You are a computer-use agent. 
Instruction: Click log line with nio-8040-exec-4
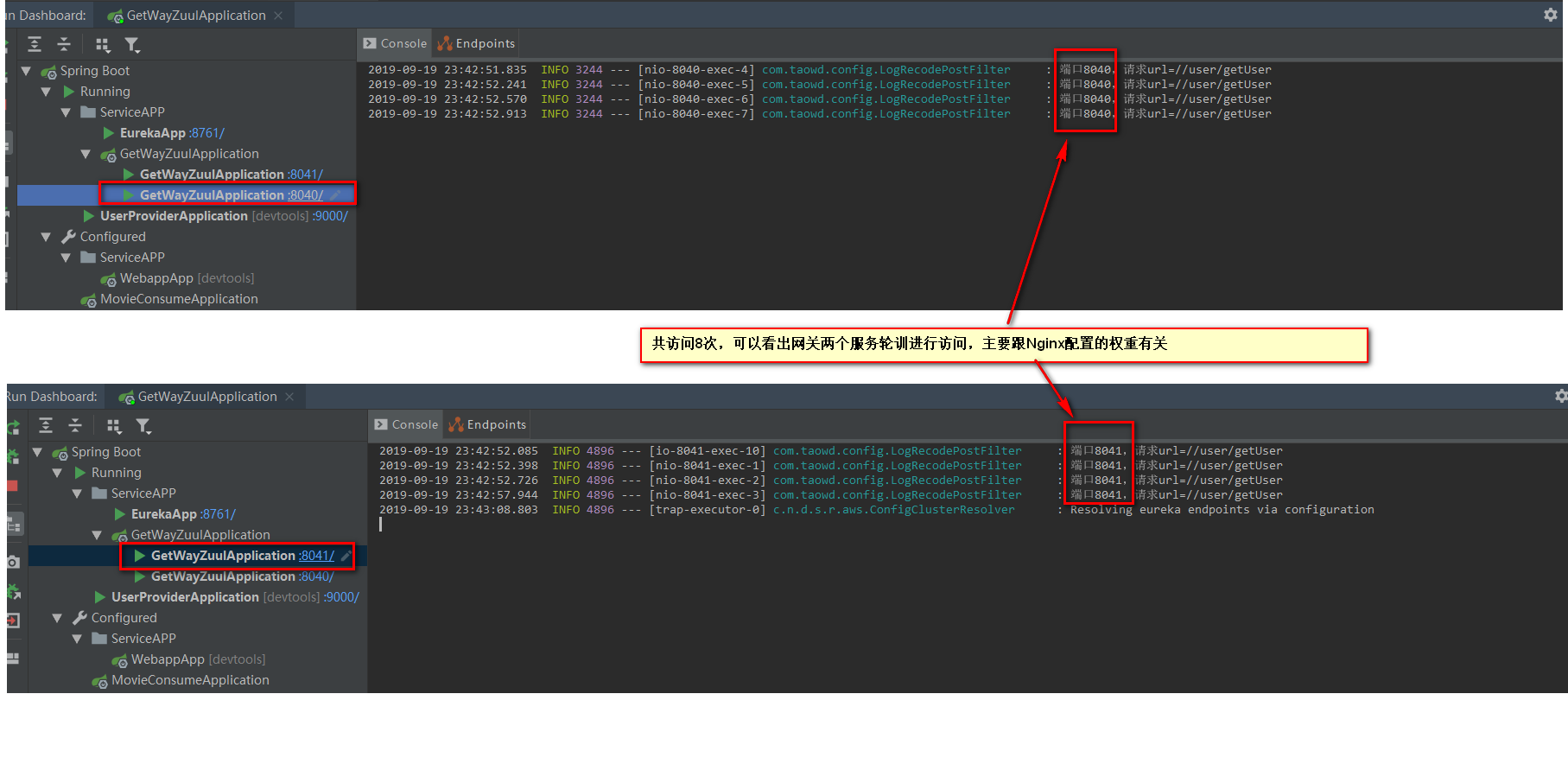coord(819,70)
